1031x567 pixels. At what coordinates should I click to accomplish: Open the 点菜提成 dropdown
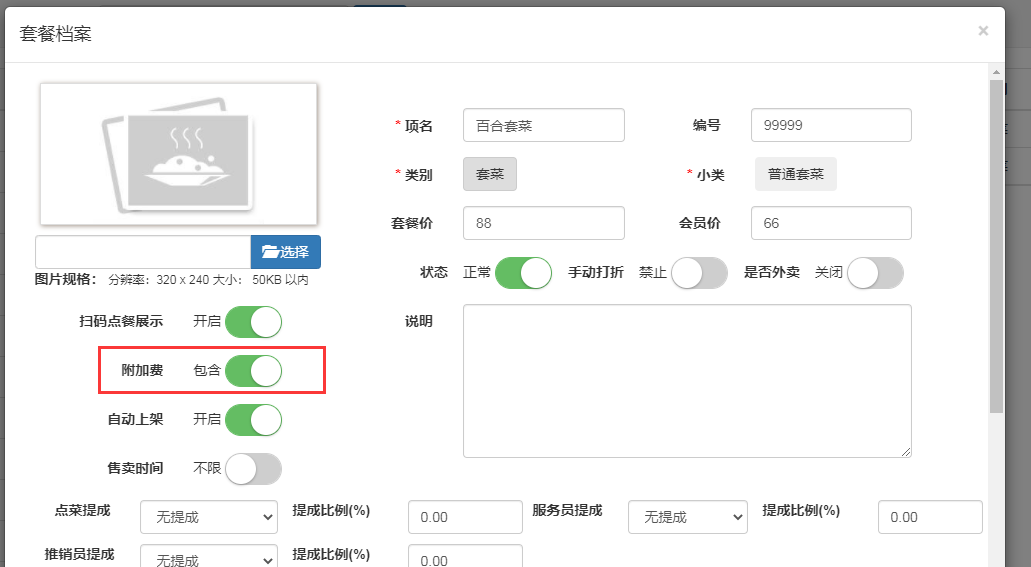coord(208,517)
